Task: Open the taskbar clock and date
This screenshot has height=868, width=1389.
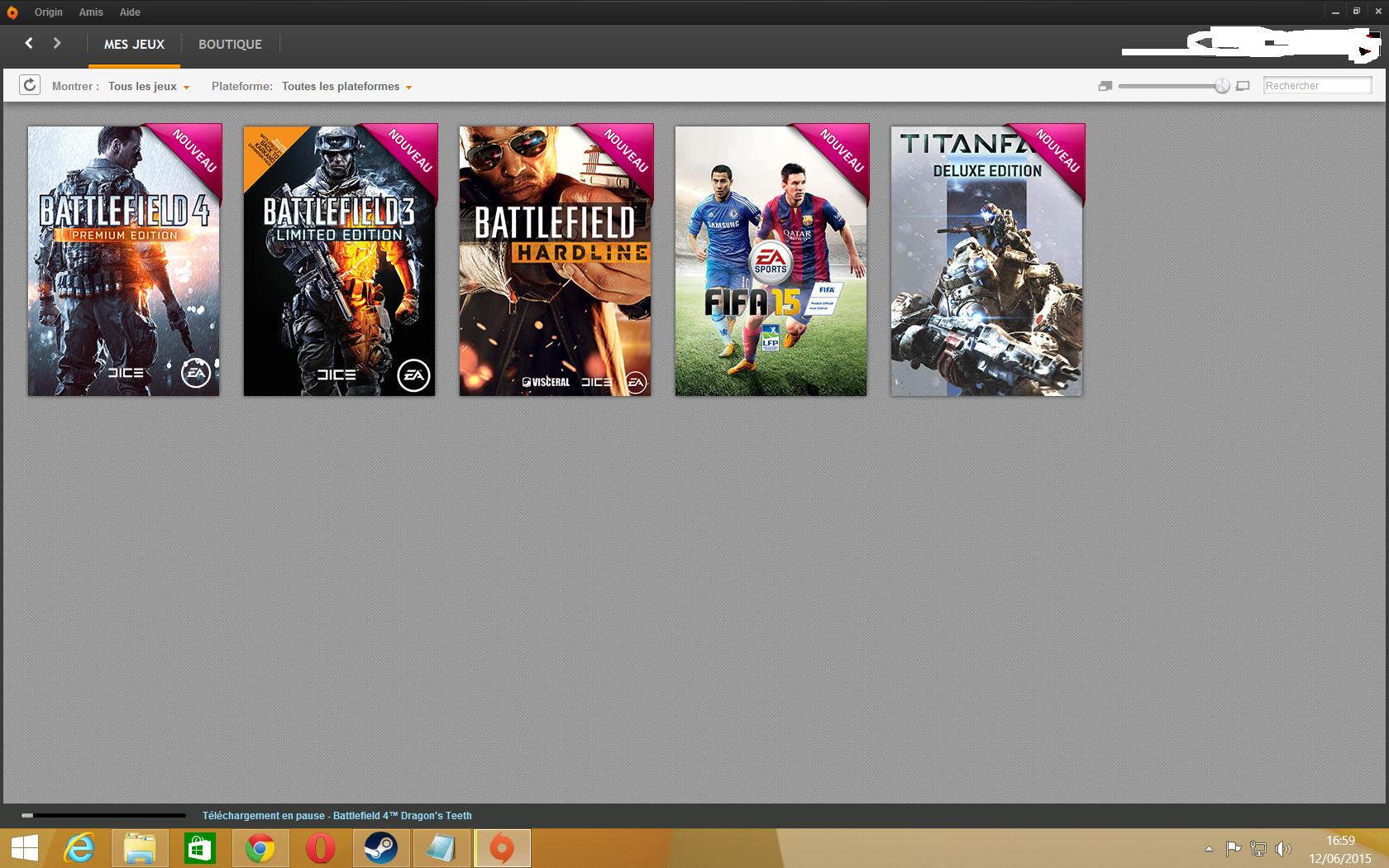Action: [1340, 849]
